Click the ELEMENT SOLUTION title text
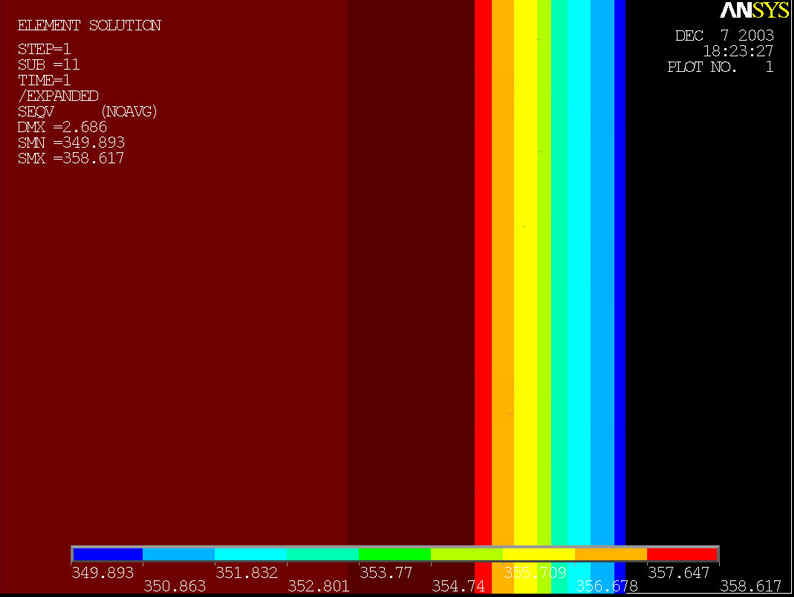The width and height of the screenshot is (794, 597). (x=89, y=26)
